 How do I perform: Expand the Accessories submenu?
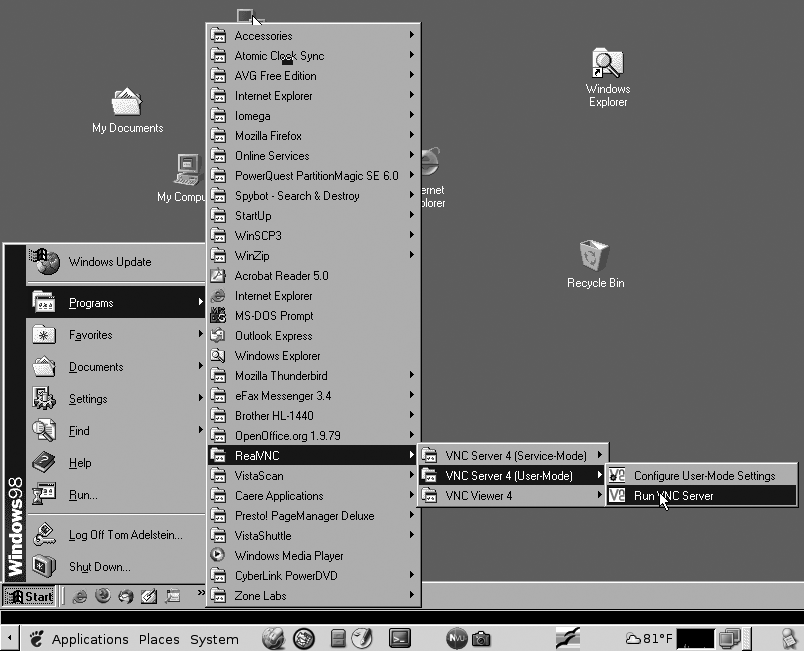262,35
